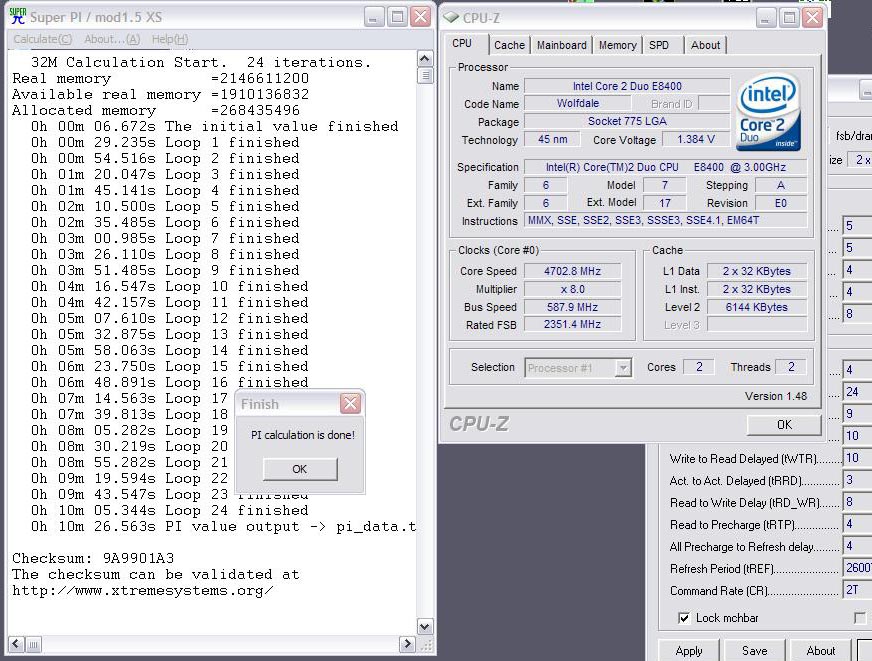
Task: Minimize the CPU-Z window
Action: click(766, 18)
